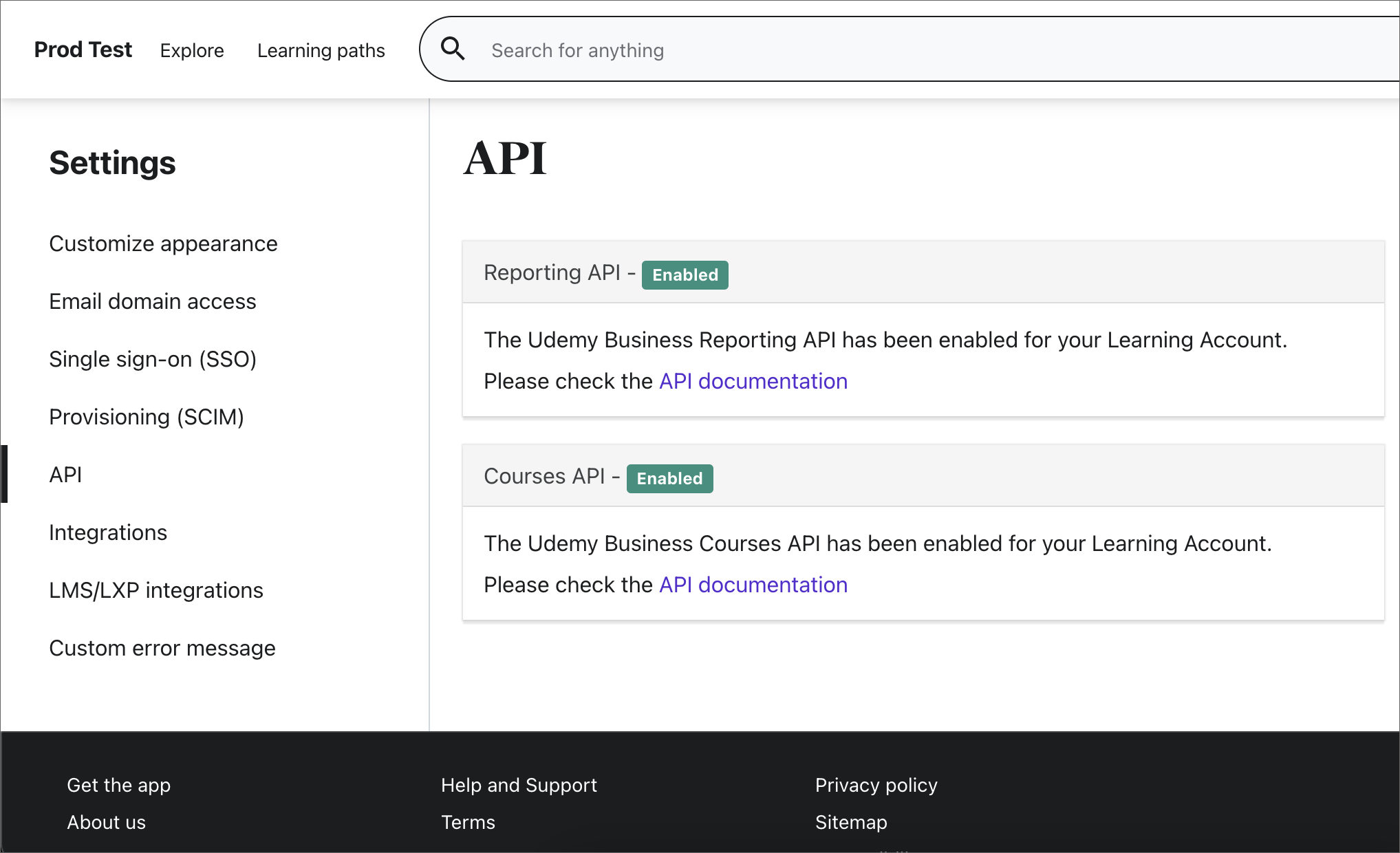Navigate to Customize appearance settings

coord(163,243)
